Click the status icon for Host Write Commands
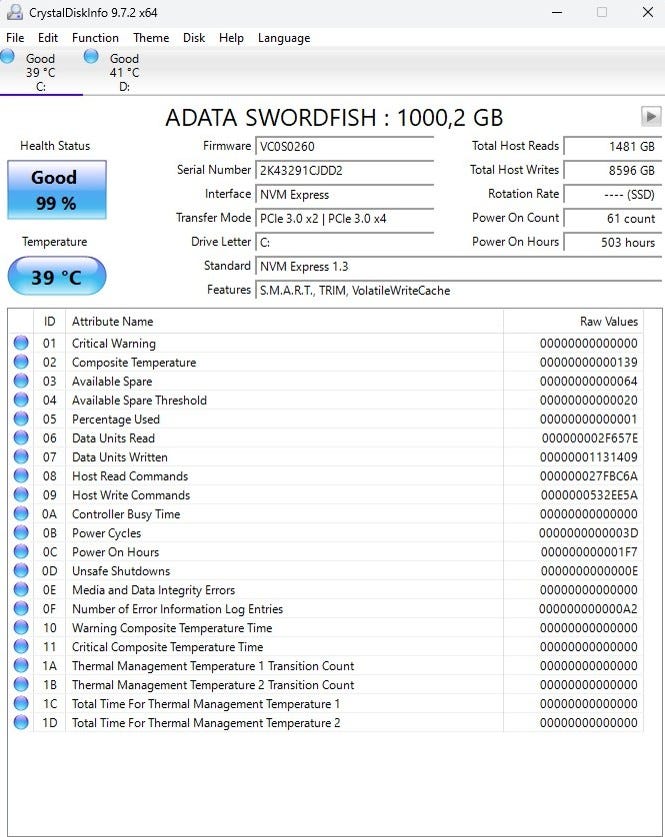 point(21,494)
